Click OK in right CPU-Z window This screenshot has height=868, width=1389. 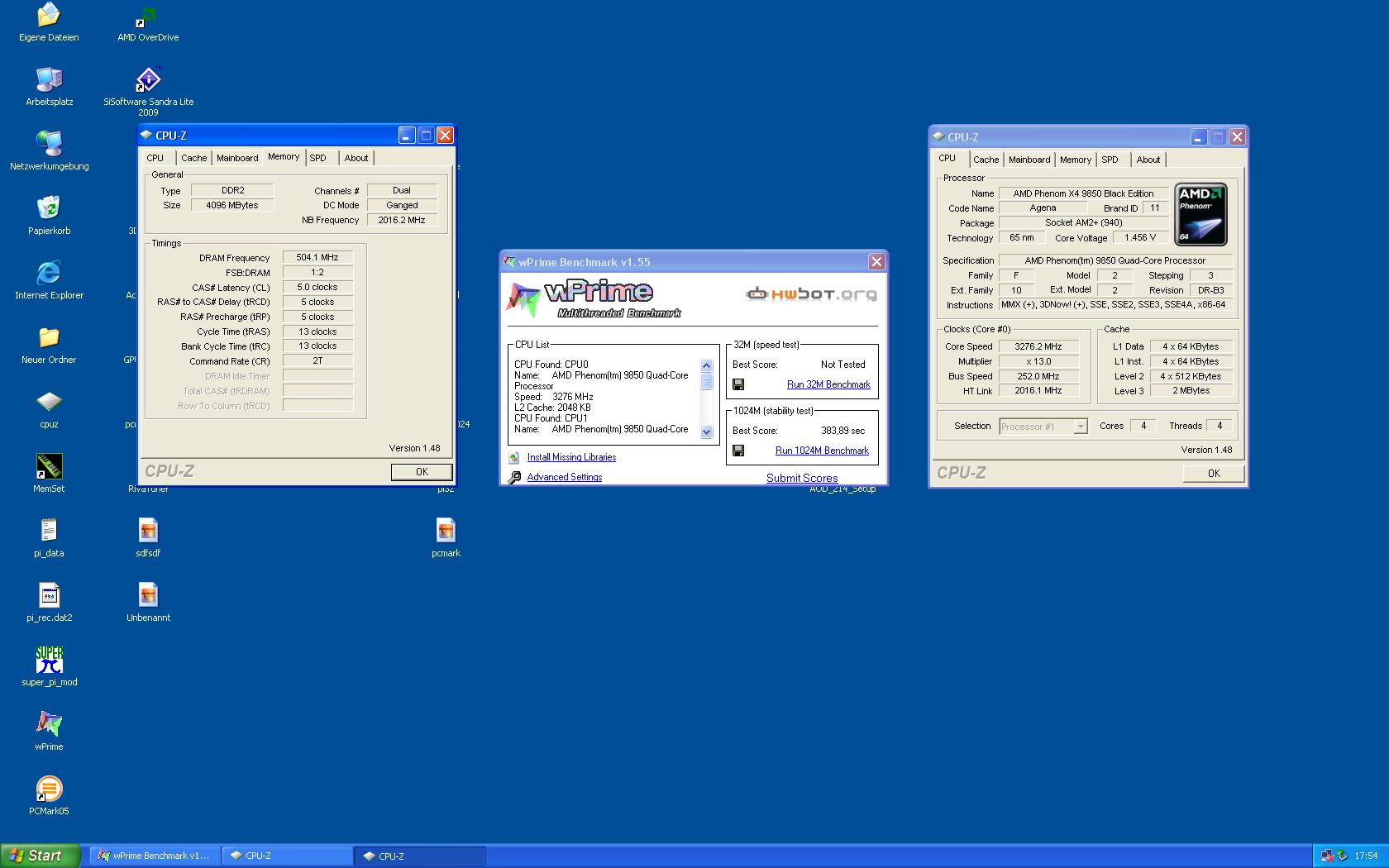click(1214, 474)
